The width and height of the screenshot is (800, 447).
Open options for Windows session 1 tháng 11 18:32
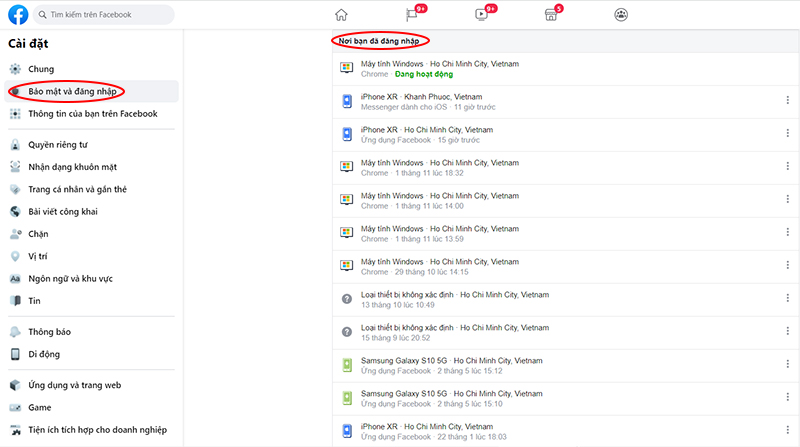click(x=788, y=166)
